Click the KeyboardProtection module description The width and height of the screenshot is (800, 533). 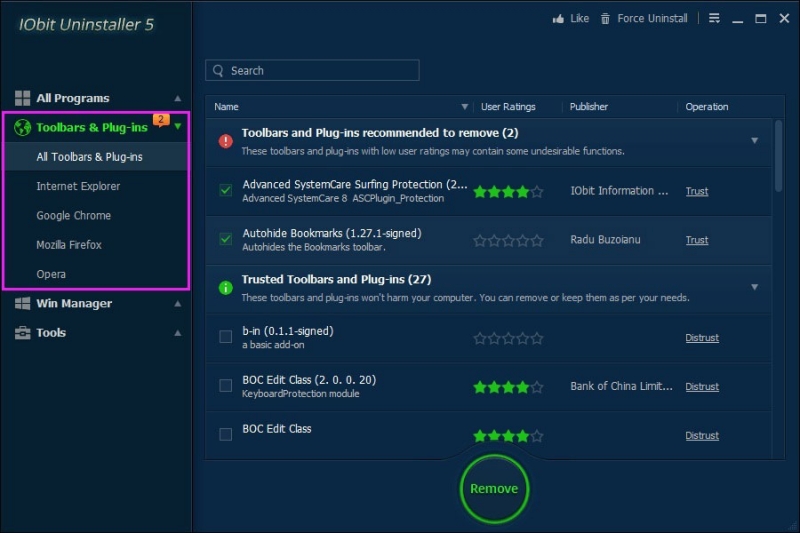pos(301,394)
